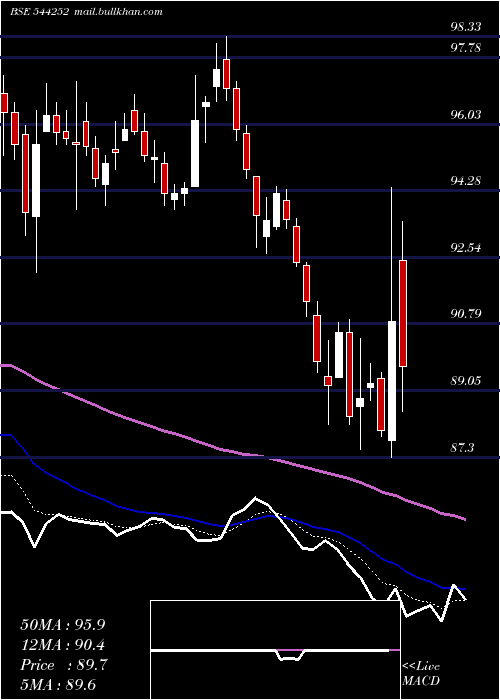Click the 97.78 price level label

[x=466, y=47]
